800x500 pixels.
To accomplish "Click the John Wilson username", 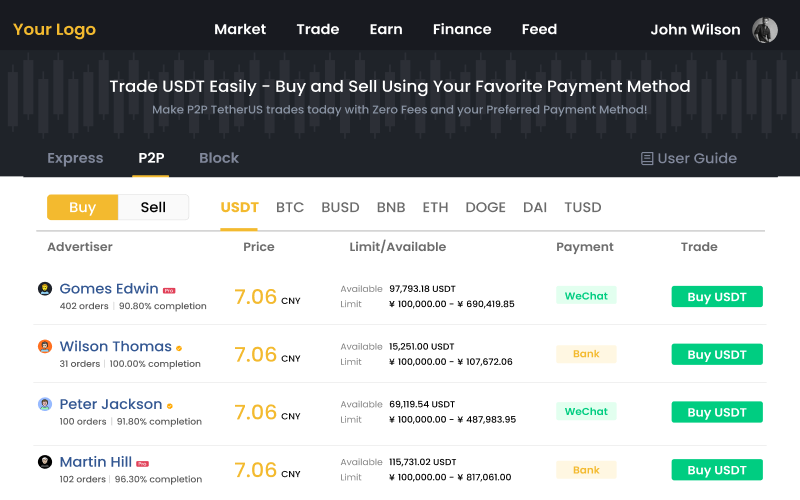I will (695, 30).
